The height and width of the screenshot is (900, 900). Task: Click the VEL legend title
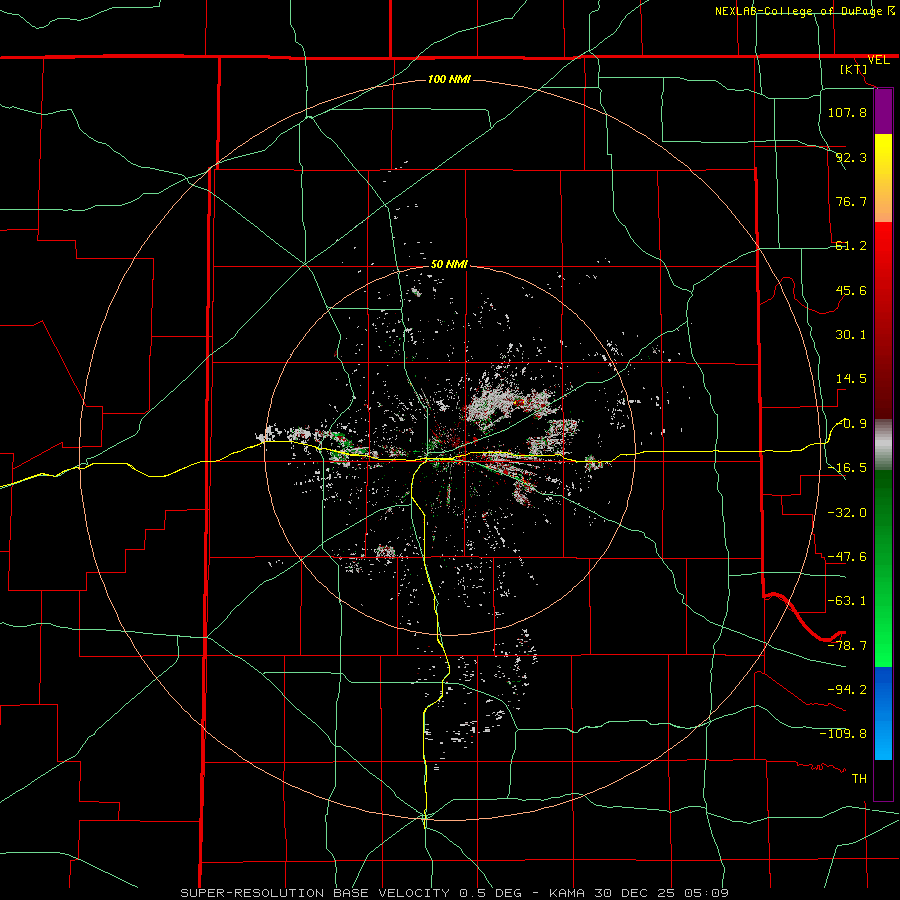(x=878, y=60)
